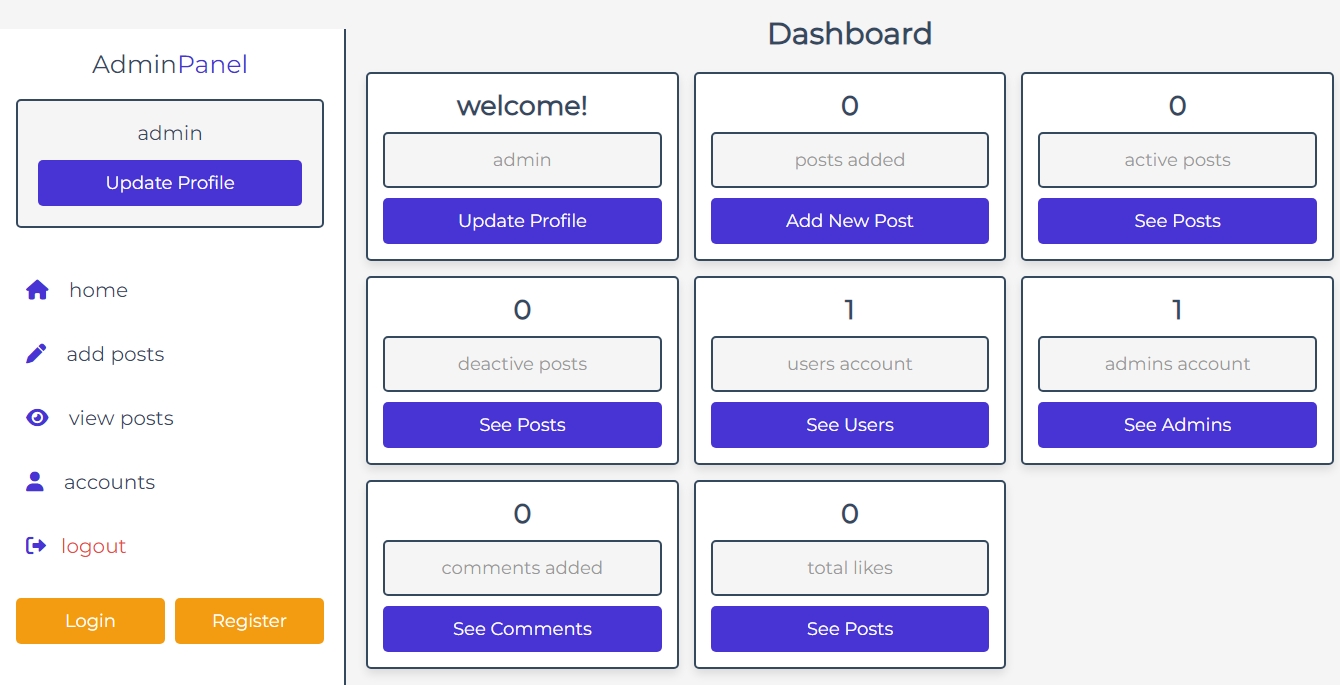This screenshot has height=685, width=1340.
Task: Click the AdminPanel logo text
Action: click(x=170, y=65)
